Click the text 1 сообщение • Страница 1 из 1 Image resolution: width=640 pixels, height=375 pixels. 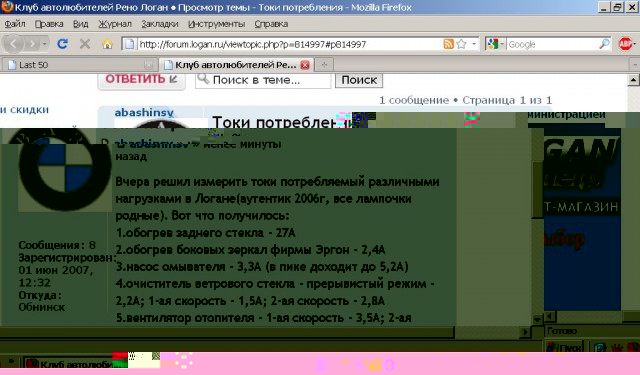click(465, 100)
